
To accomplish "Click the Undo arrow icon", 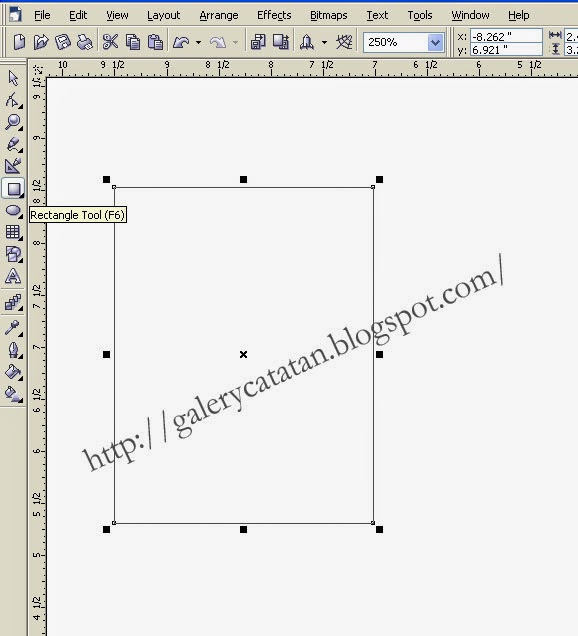I will click(181, 42).
